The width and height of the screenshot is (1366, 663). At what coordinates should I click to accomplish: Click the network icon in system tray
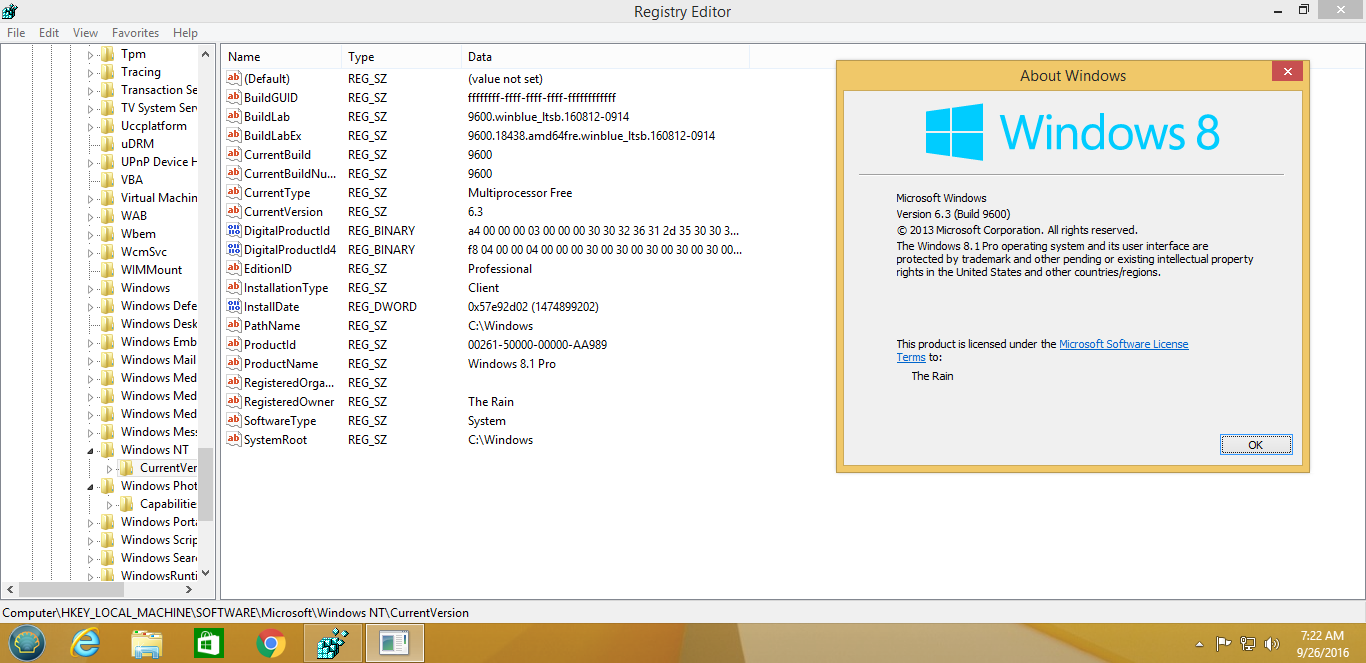(x=1248, y=643)
